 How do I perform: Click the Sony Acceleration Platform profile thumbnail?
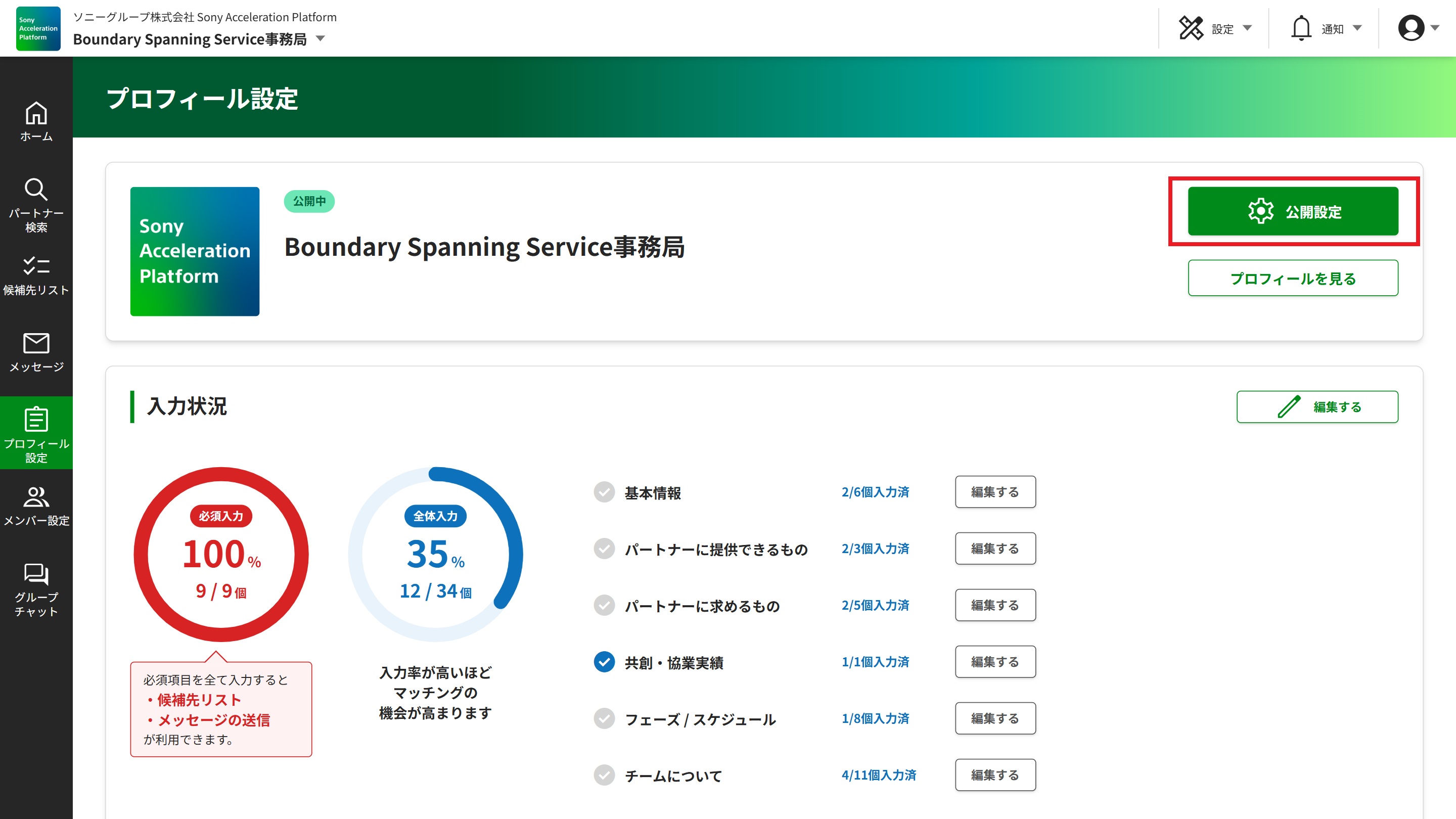coord(195,252)
